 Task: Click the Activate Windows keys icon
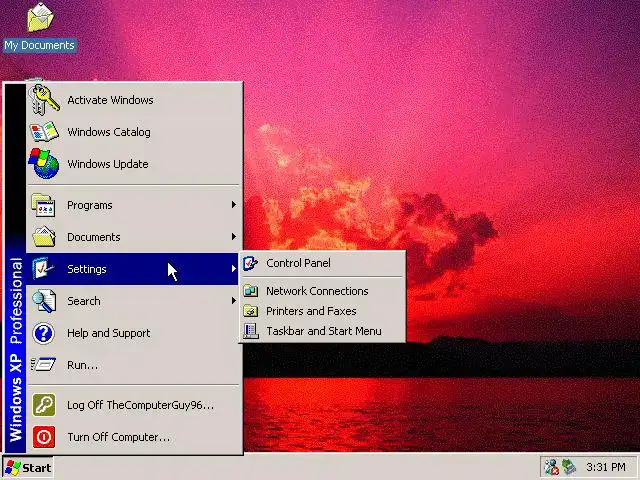pos(44,100)
